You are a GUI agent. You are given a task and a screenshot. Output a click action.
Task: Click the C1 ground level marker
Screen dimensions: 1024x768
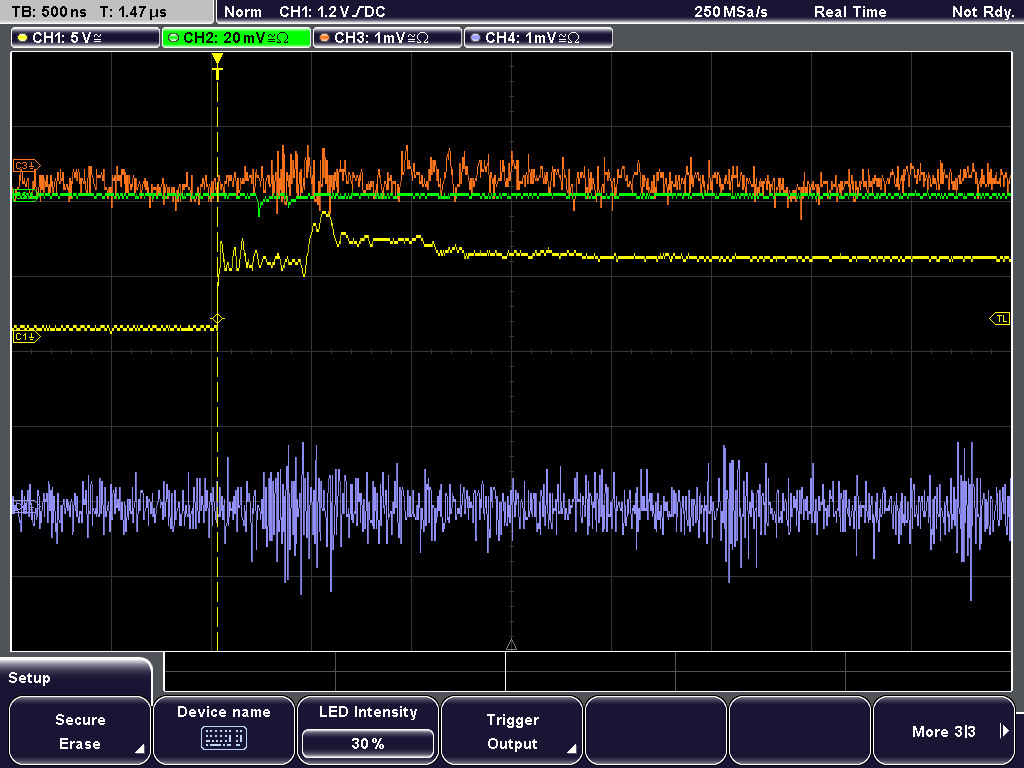[27, 337]
